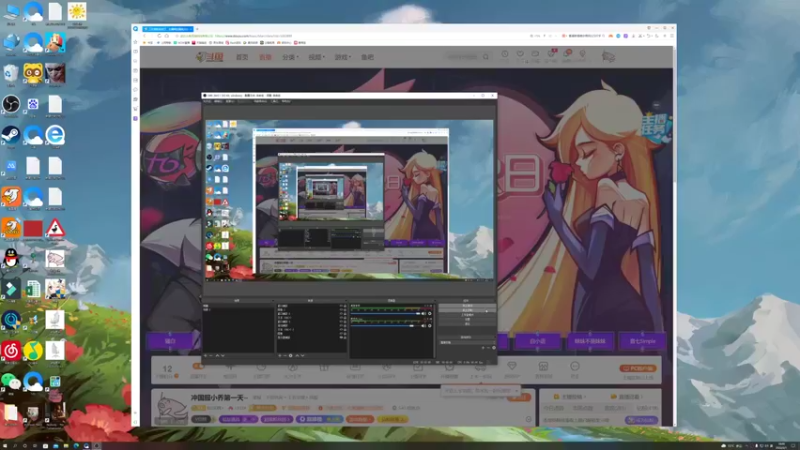Open the blue 'e' browser desktop shortcut
Viewport: 800px width, 450px height.
tap(55, 135)
